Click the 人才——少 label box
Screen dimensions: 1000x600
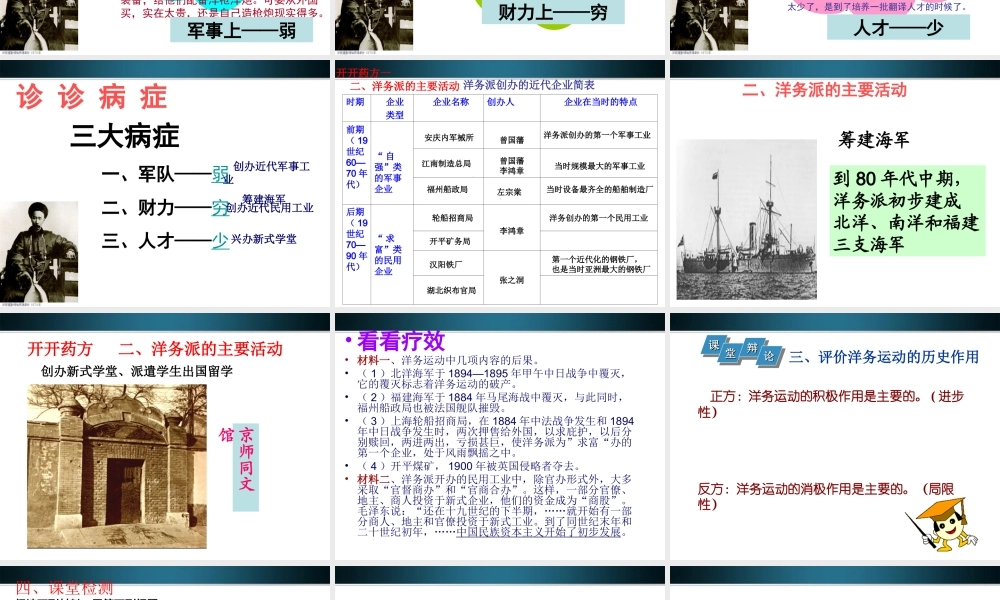899,27
